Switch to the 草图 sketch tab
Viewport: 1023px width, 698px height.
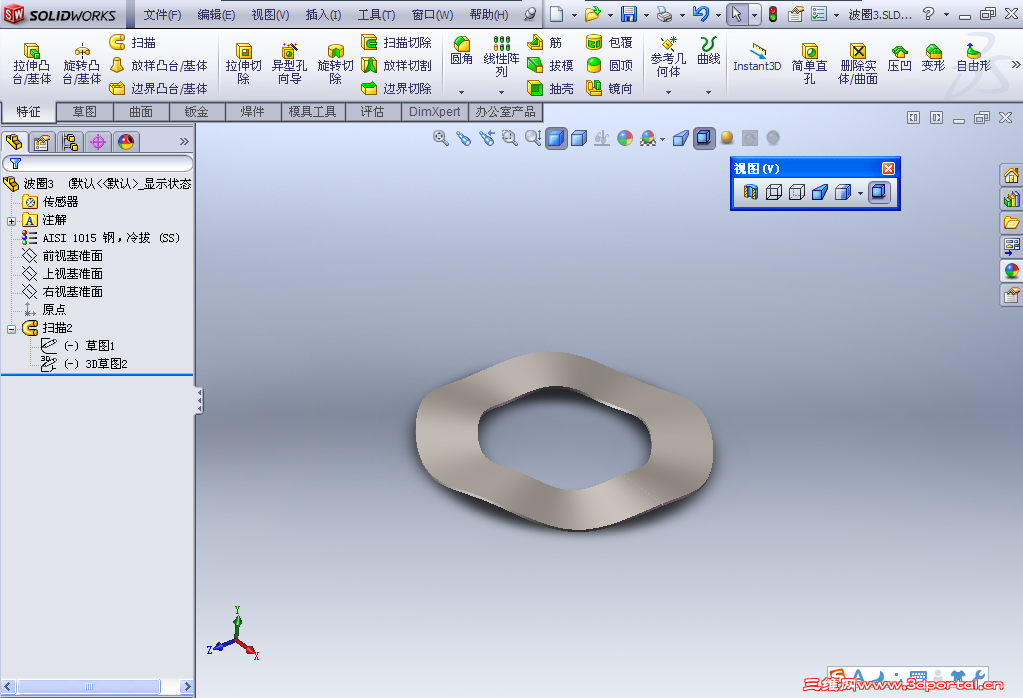(x=84, y=112)
